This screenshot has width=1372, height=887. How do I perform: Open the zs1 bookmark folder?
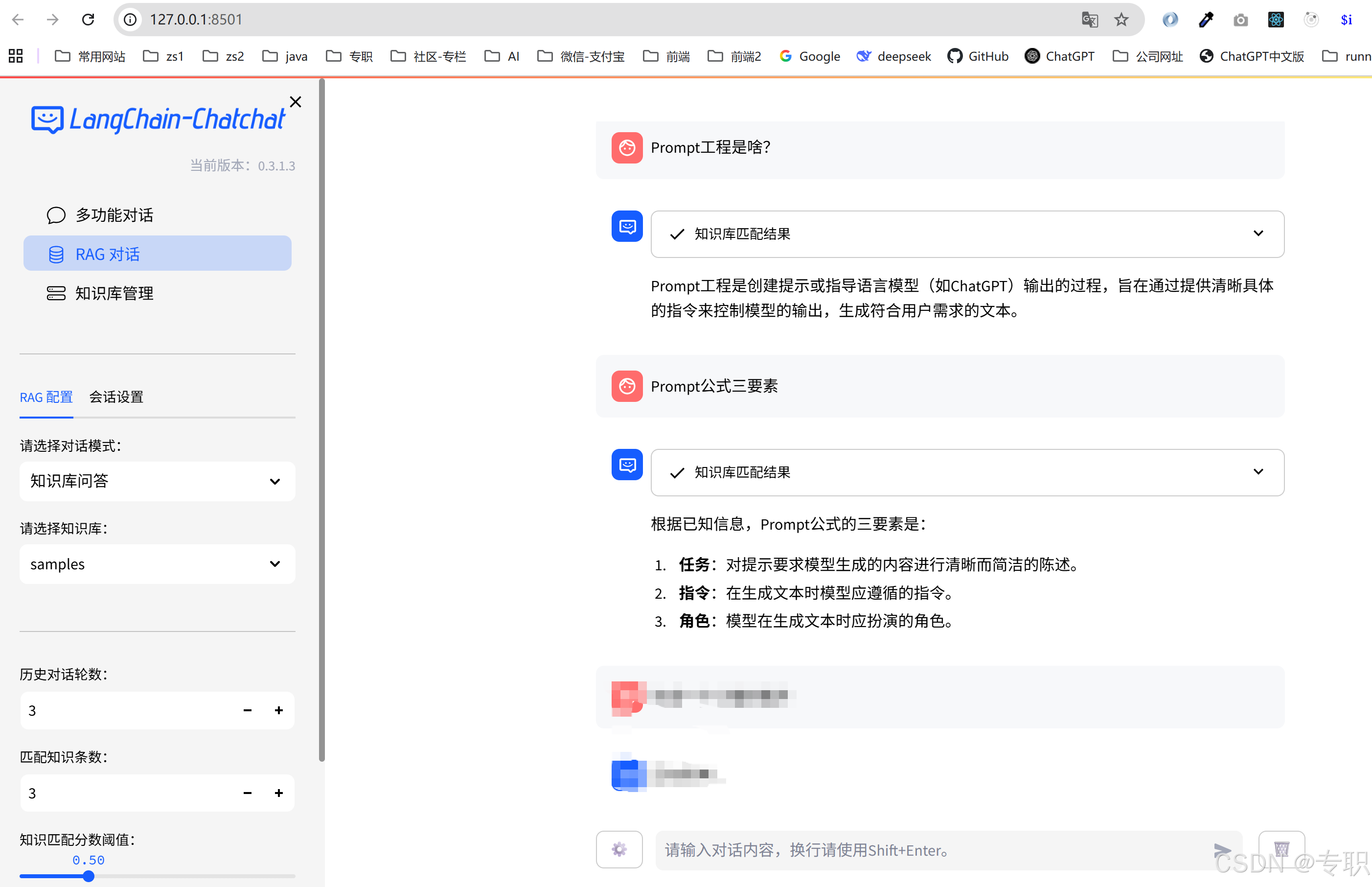point(163,56)
